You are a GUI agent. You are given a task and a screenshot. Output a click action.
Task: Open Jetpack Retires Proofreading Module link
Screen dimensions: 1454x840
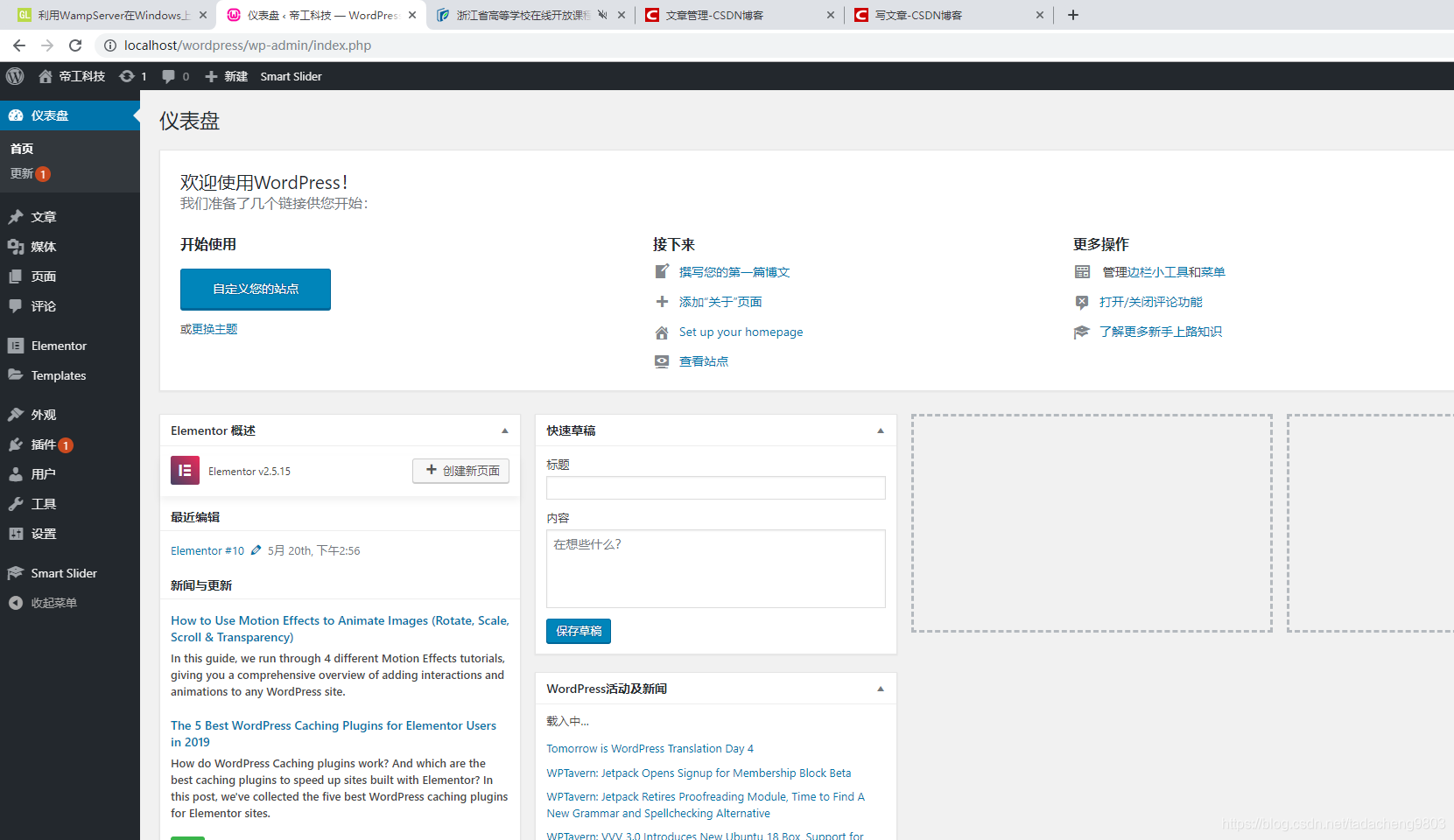706,805
